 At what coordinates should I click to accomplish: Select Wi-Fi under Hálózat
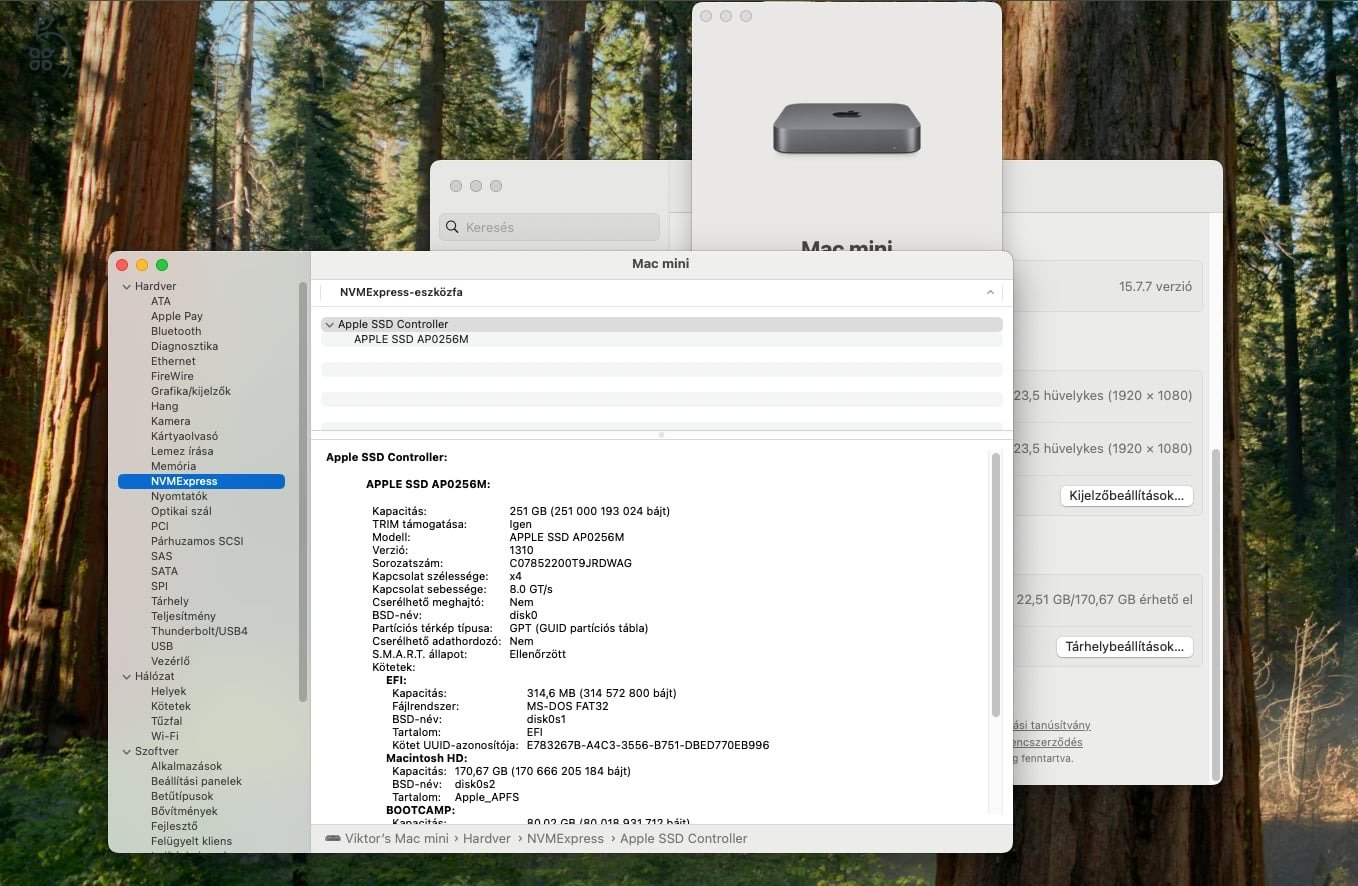point(165,736)
